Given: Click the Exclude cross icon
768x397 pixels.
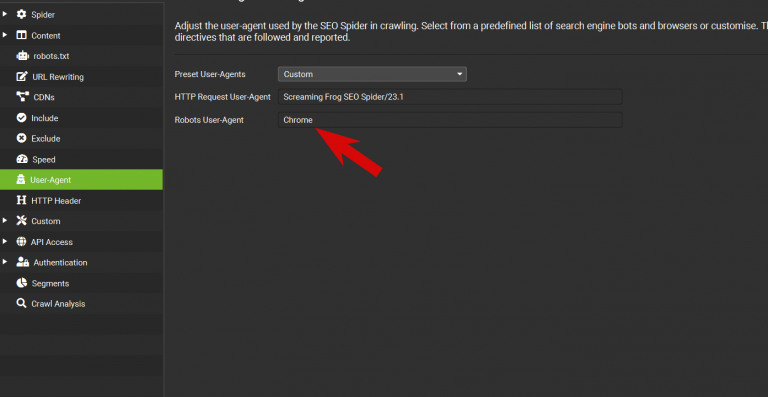Looking at the screenshot, I should (21, 139).
